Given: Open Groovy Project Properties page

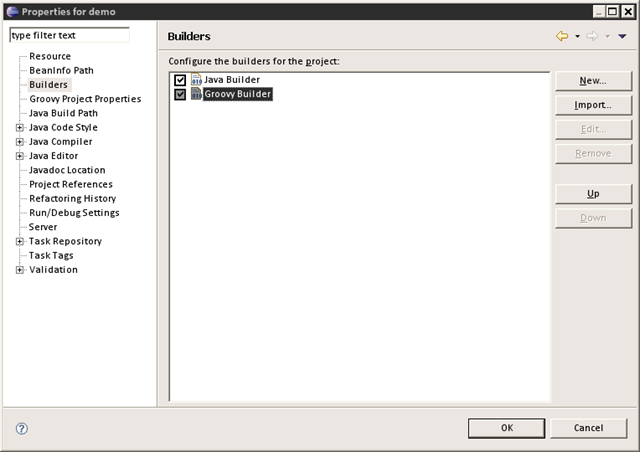Looking at the screenshot, I should click(x=85, y=99).
